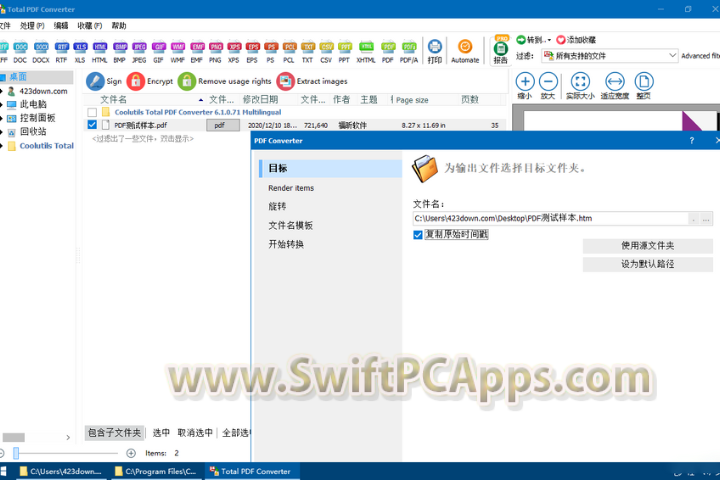
Task: Open 编辑 menu
Action: click(61, 26)
